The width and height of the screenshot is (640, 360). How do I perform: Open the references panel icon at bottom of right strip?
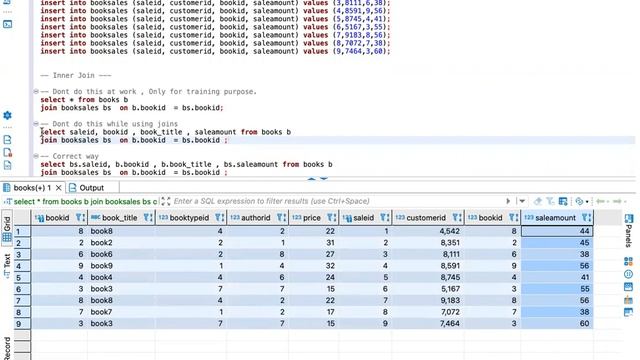click(629, 313)
